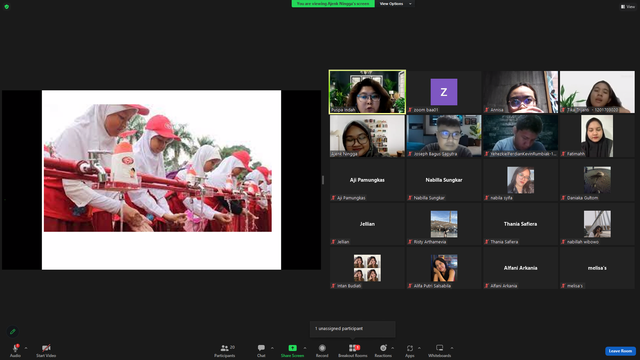Click the green encryption shield icon
The height and width of the screenshot is (360, 640).
click(x=7, y=7)
